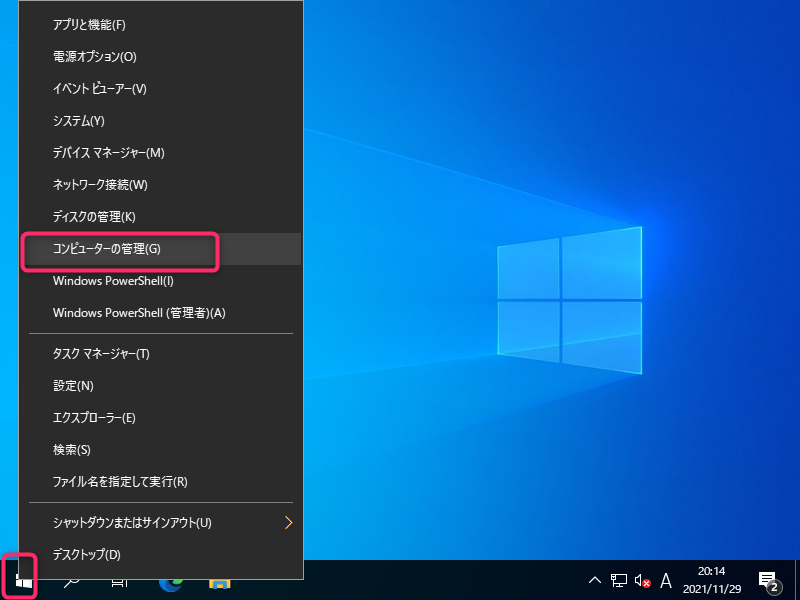Select 電源オプション(O) menu entry
Image resolution: width=800 pixels, height=600 pixels.
point(161,57)
